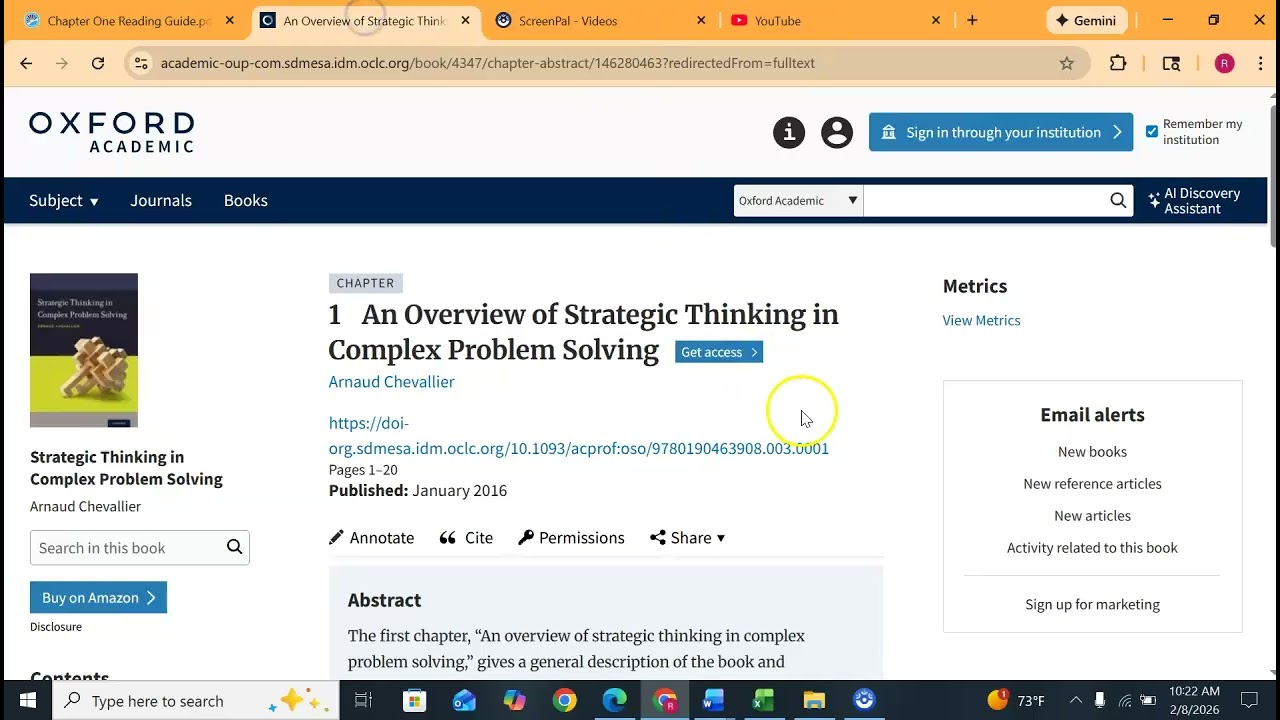Screen dimensions: 1280x720
Task: Click New articles email alert
Action: click(x=1092, y=515)
